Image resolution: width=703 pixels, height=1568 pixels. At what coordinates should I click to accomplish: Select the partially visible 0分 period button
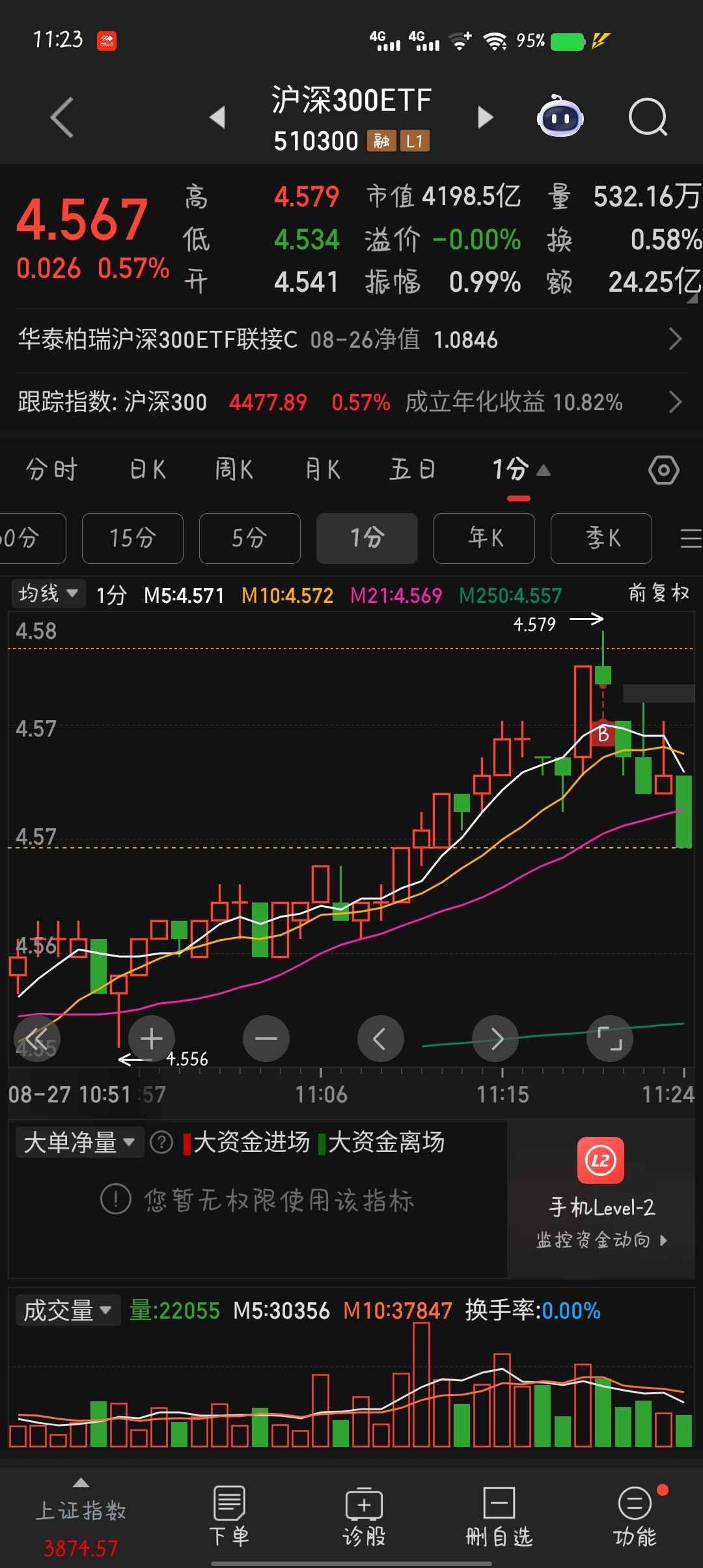[x=33, y=539]
